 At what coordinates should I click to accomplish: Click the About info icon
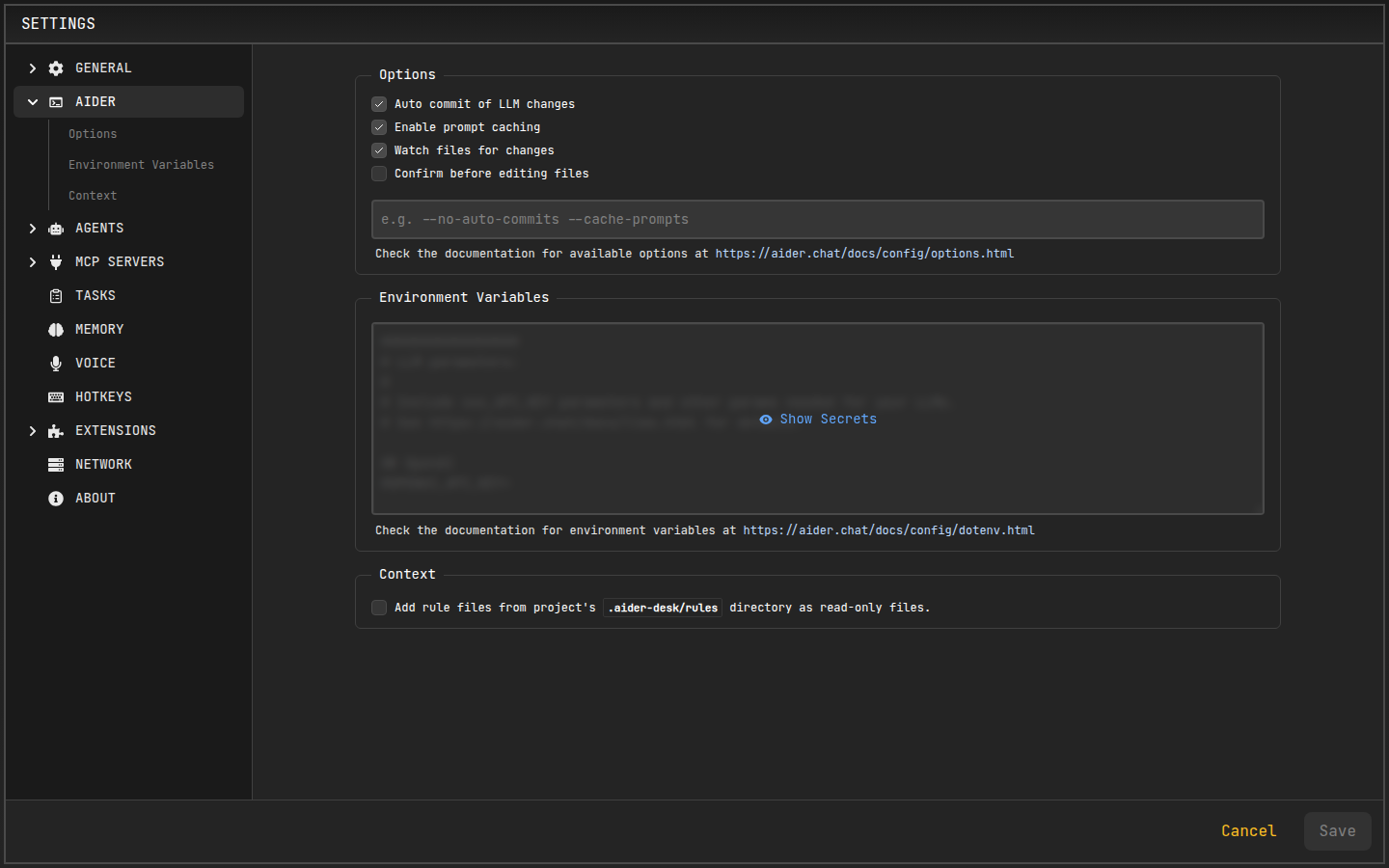(x=56, y=499)
